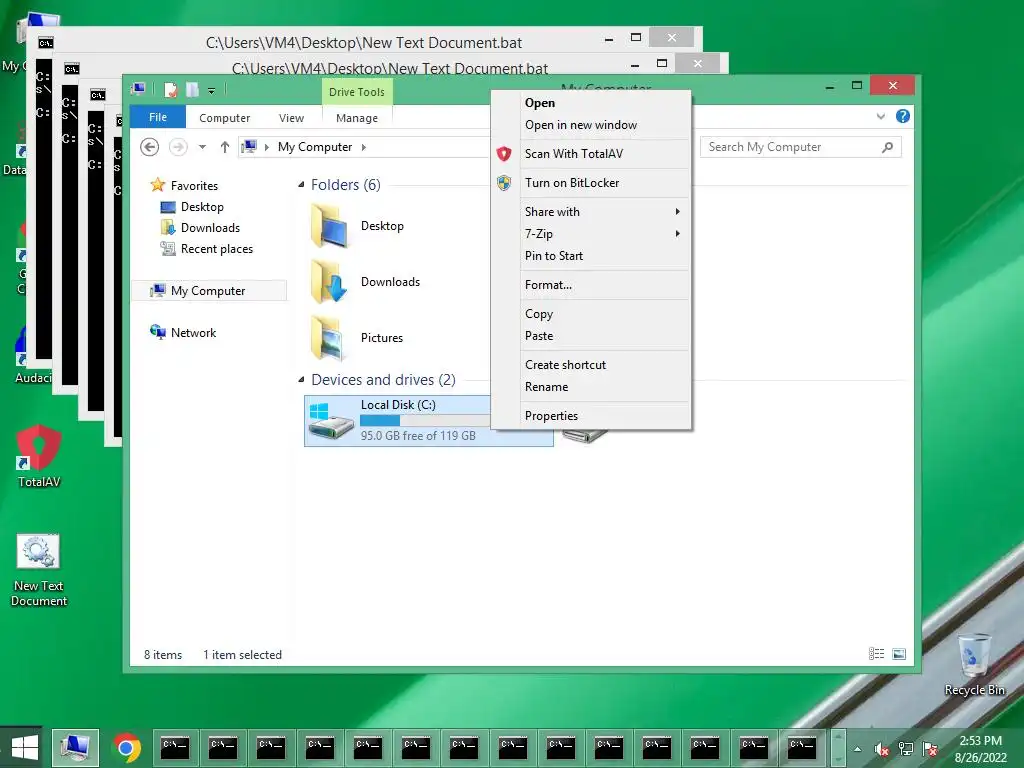Click the My Computer address breadcrumb
1024x768 pixels.
coord(315,147)
